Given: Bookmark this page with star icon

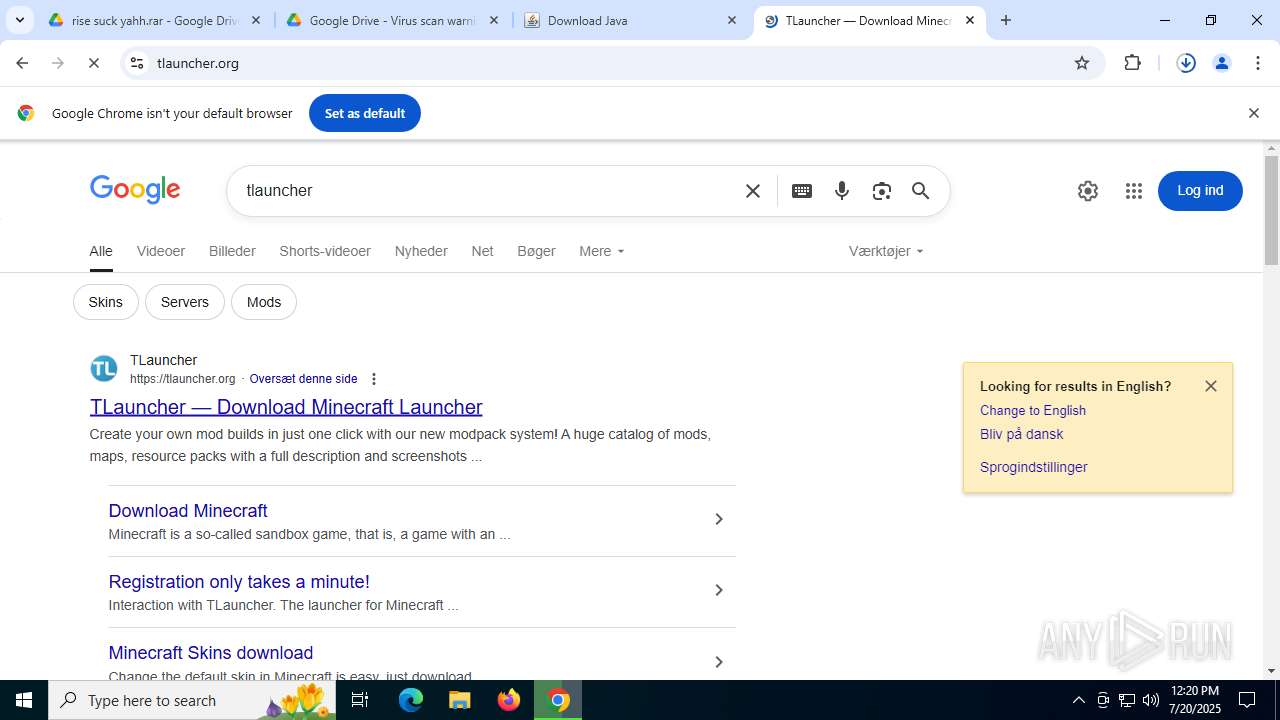Looking at the screenshot, I should tap(1082, 63).
